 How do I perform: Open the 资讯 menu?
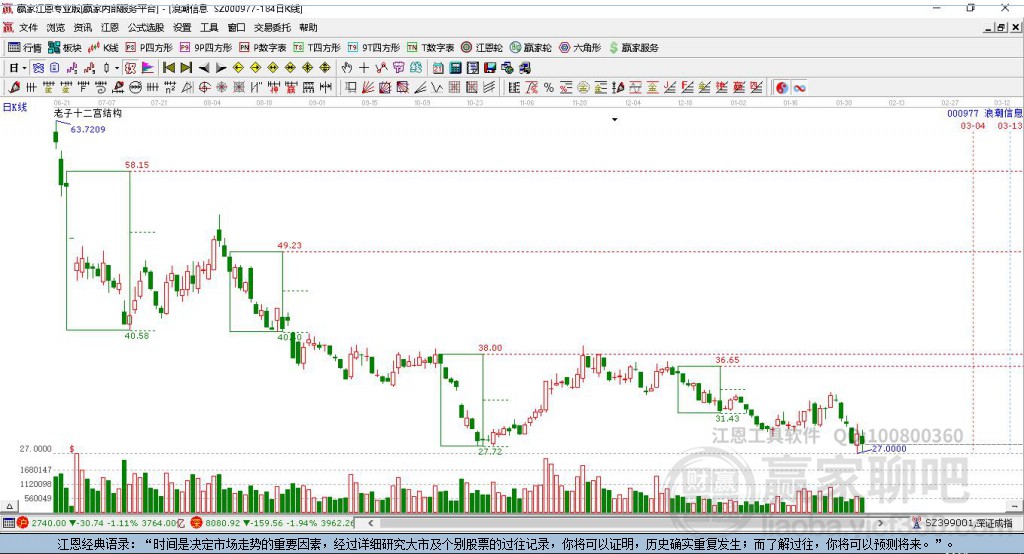point(83,27)
